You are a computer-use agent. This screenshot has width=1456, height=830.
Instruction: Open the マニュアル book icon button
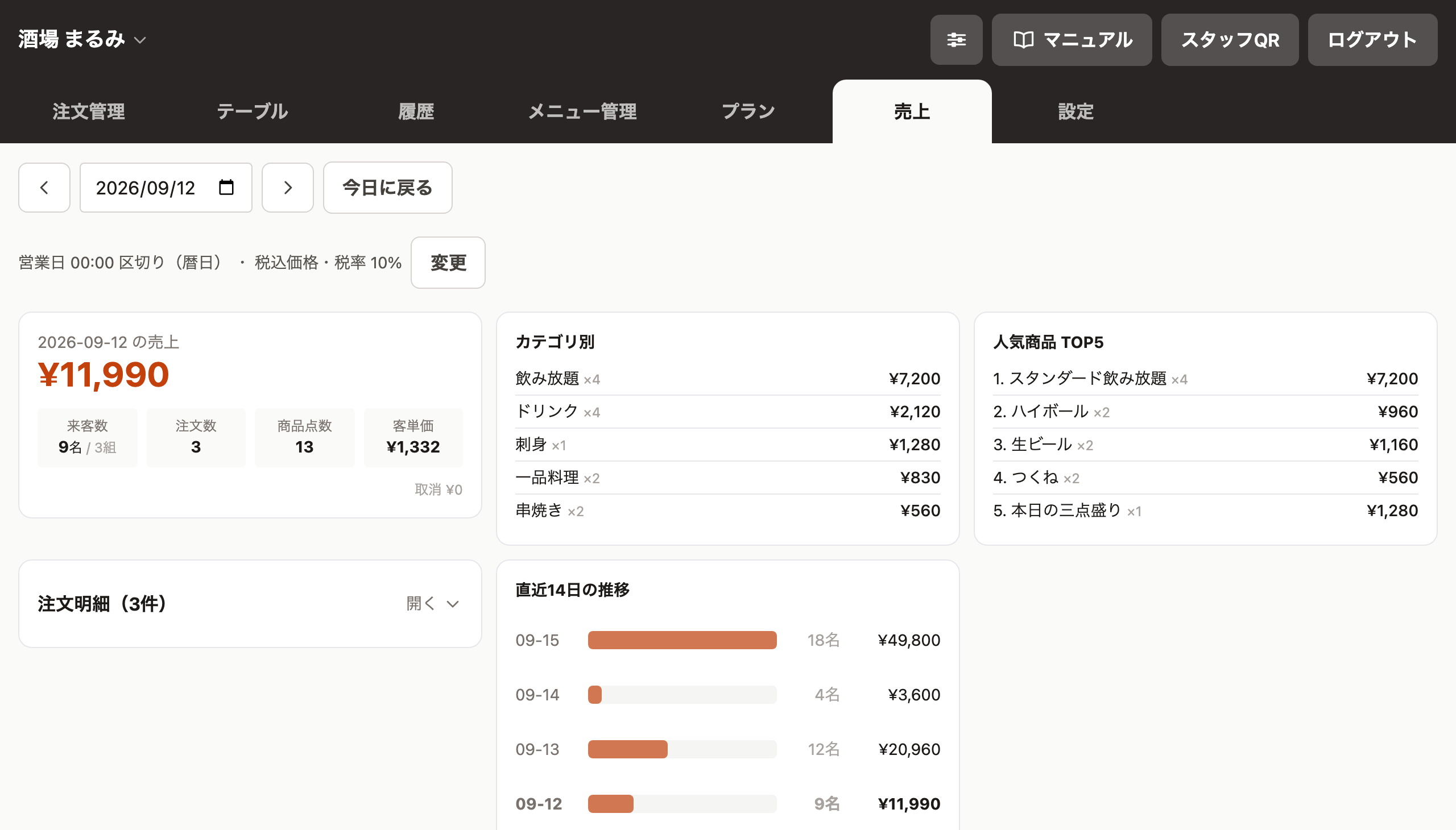pyautogui.click(x=1071, y=40)
